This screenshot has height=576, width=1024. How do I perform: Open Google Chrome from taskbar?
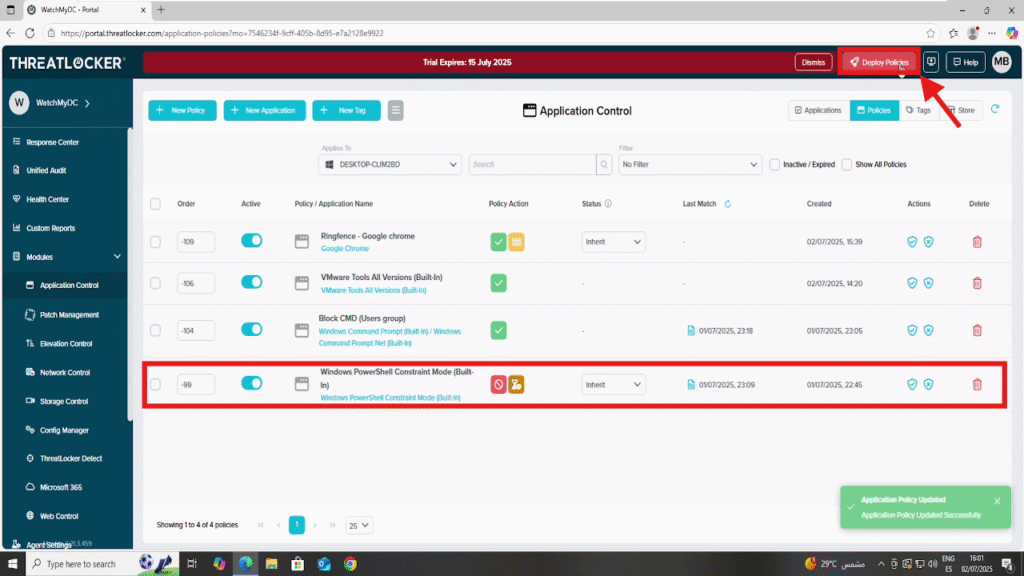pyautogui.click(x=351, y=564)
